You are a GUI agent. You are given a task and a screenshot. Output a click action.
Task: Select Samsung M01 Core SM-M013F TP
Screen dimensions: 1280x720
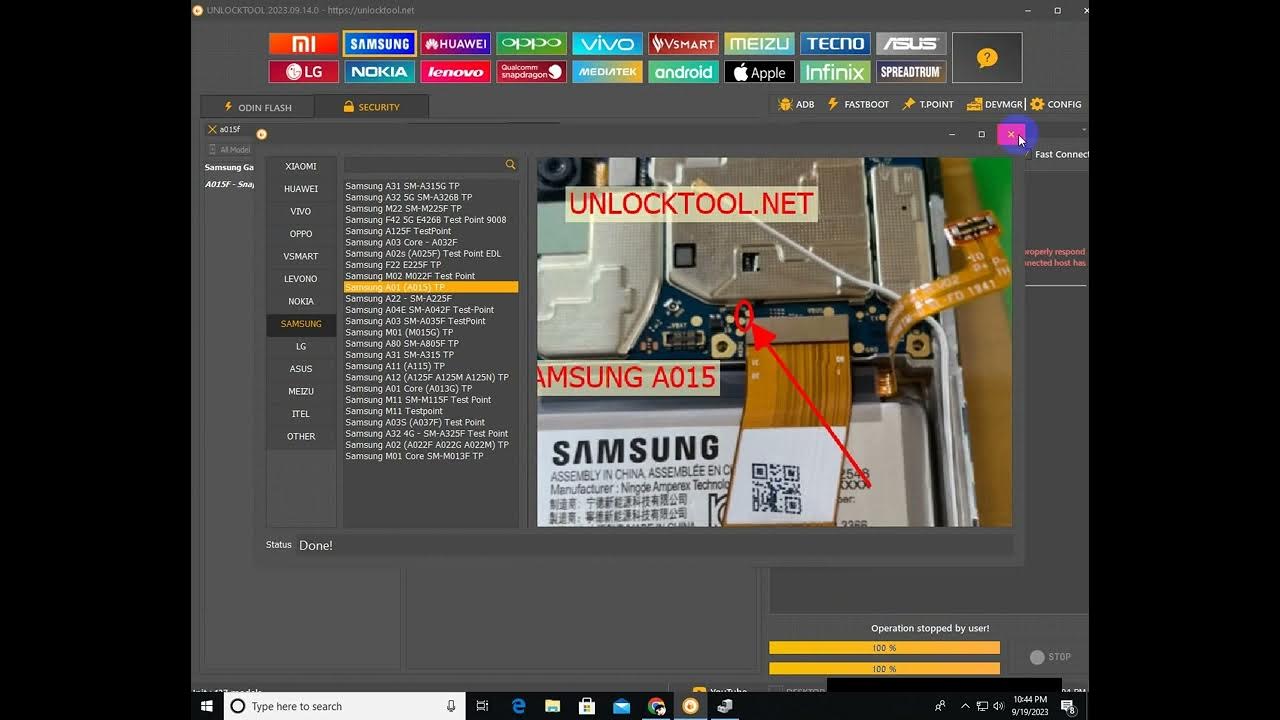(x=431, y=456)
